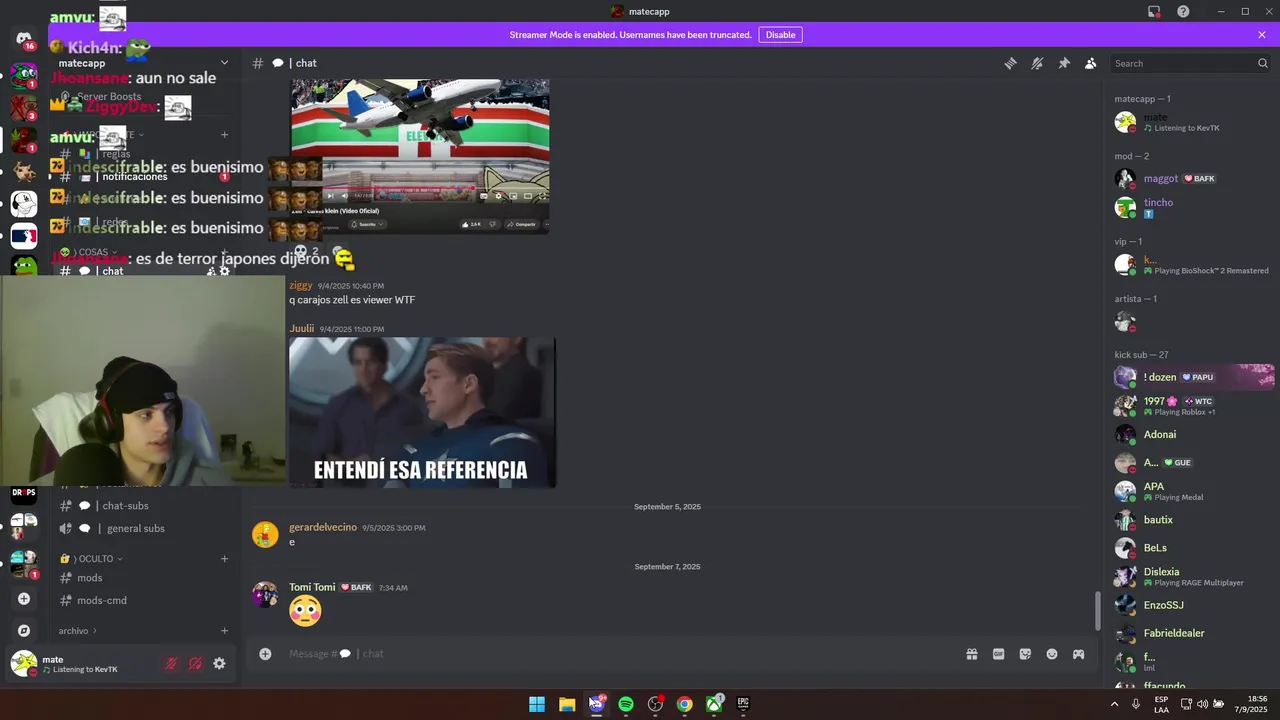Click the chat message area scrollbar
Image resolution: width=1280 pixels, height=720 pixels.
click(1097, 611)
